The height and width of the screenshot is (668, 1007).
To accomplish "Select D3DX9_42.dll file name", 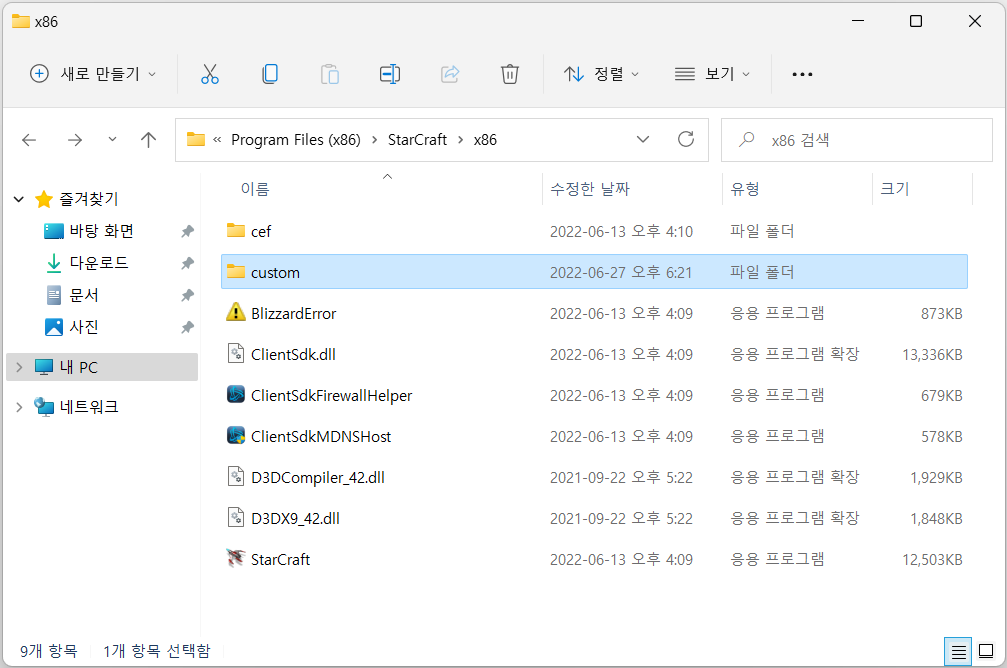I will tap(295, 518).
